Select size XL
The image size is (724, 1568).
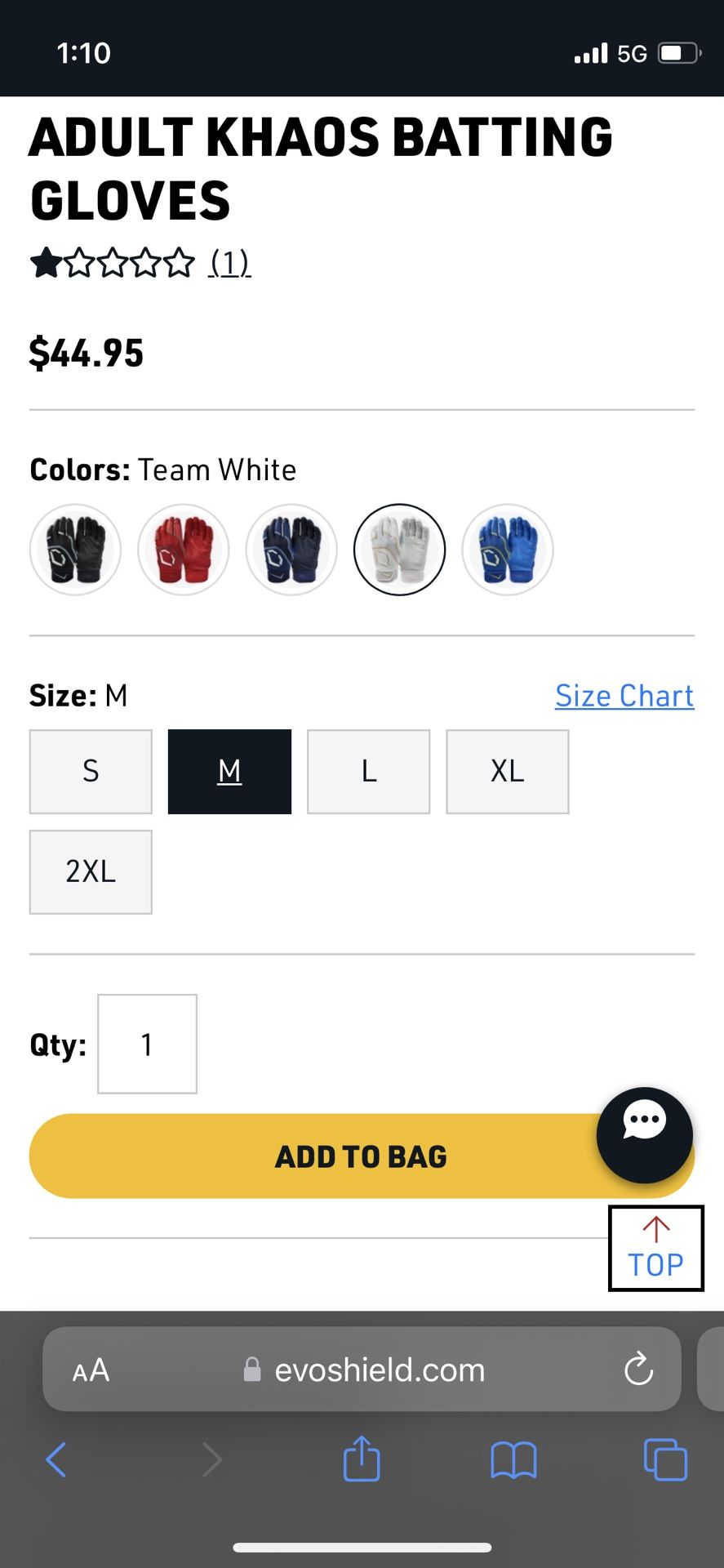tap(507, 771)
